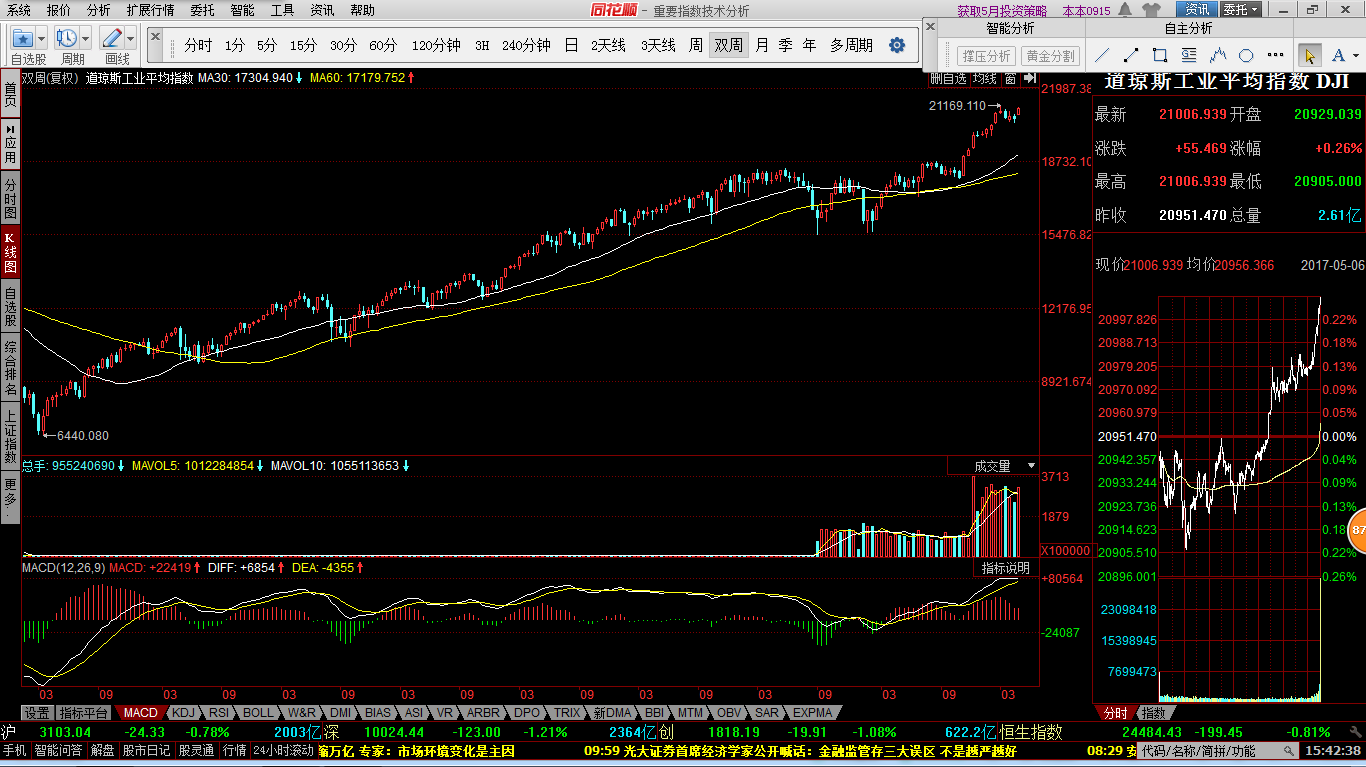Click the 黄金分割 button
Viewport: 1366px width, 767px height.
[x=1050, y=56]
